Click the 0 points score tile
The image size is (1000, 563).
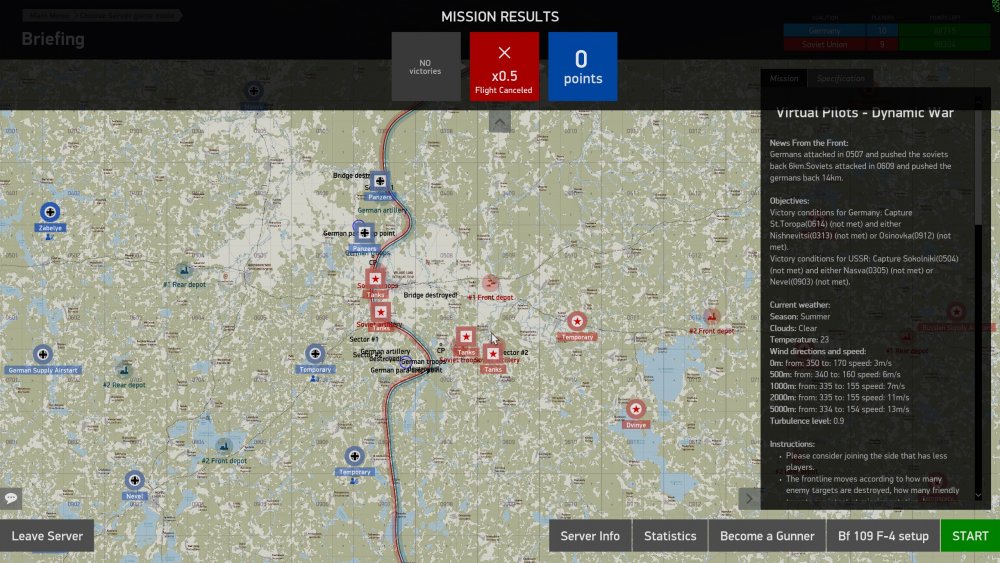click(x=583, y=66)
